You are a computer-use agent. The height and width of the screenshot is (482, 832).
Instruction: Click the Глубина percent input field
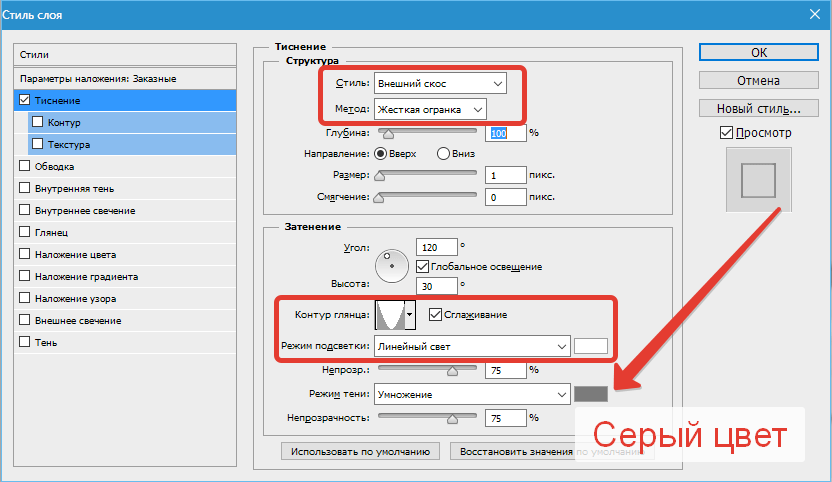point(505,133)
